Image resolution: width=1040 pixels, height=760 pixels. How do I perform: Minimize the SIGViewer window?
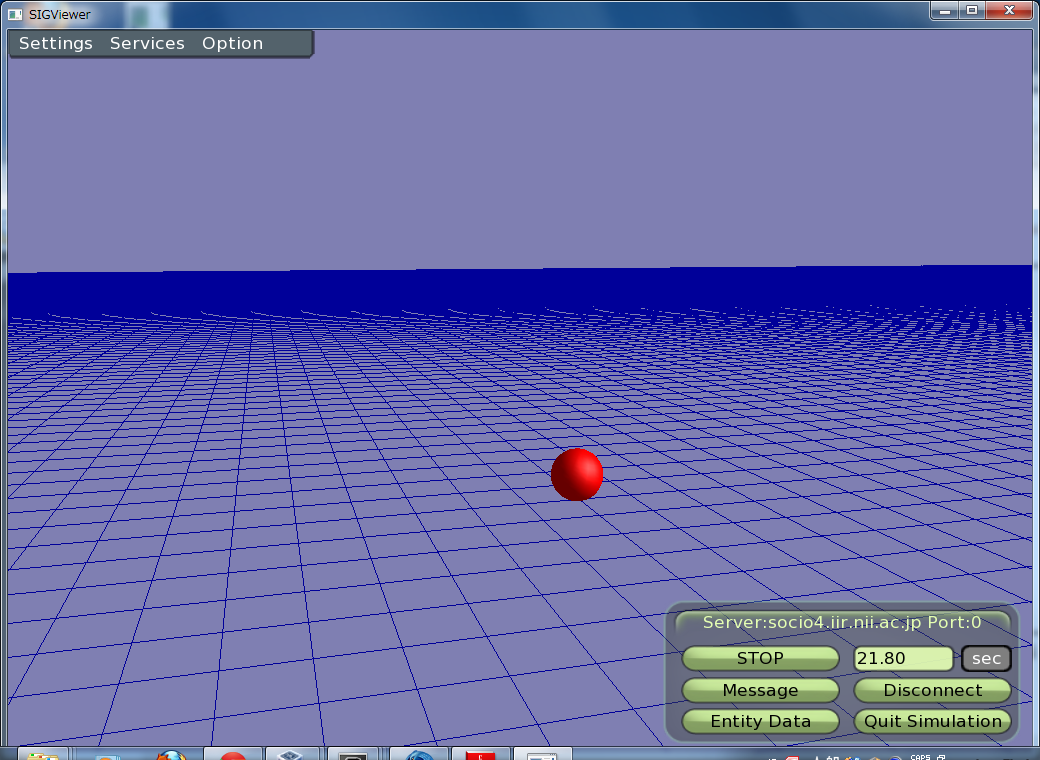point(945,10)
